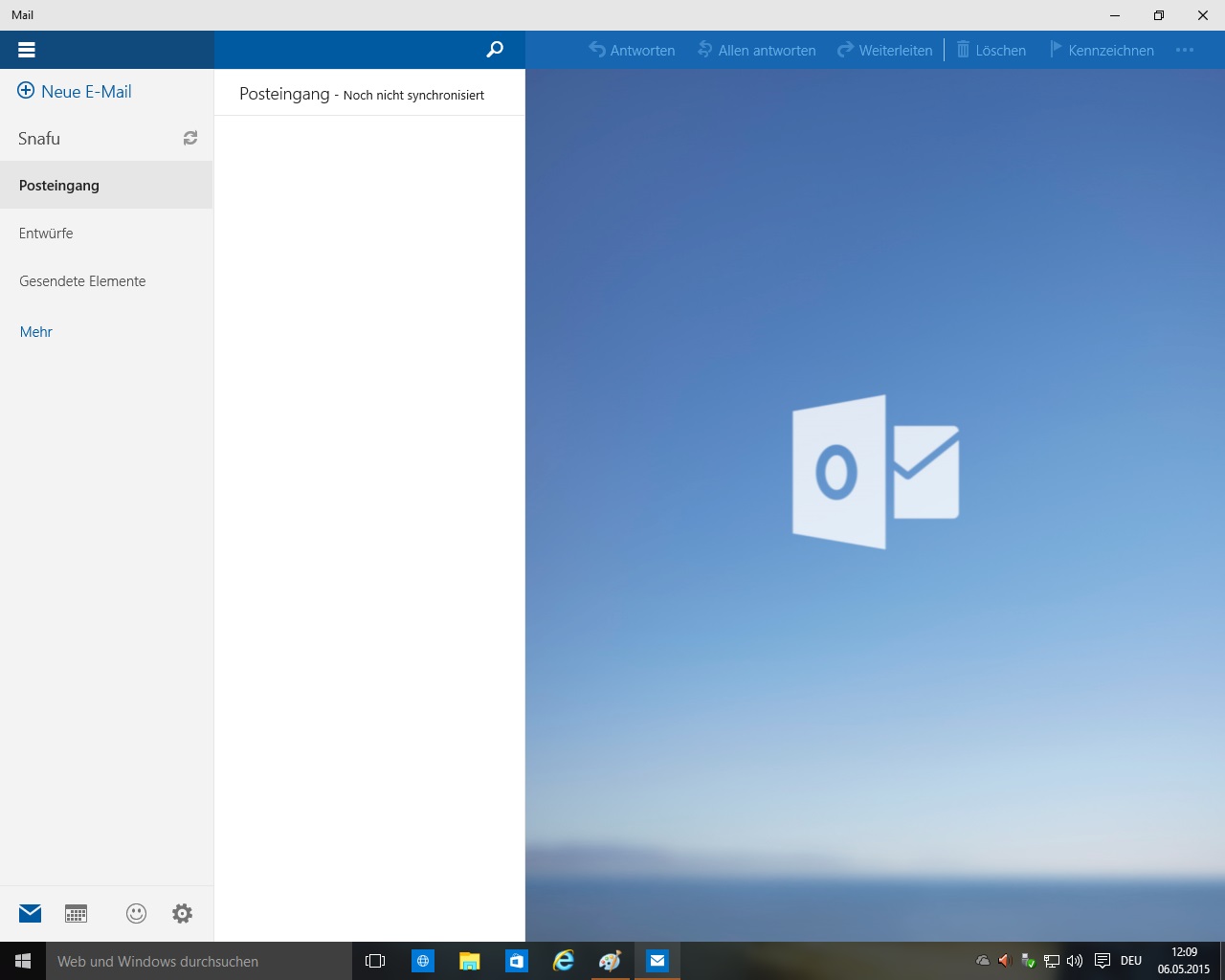Open the taskbar clock 12:09
This screenshot has width=1225, height=980.
tap(1184, 961)
